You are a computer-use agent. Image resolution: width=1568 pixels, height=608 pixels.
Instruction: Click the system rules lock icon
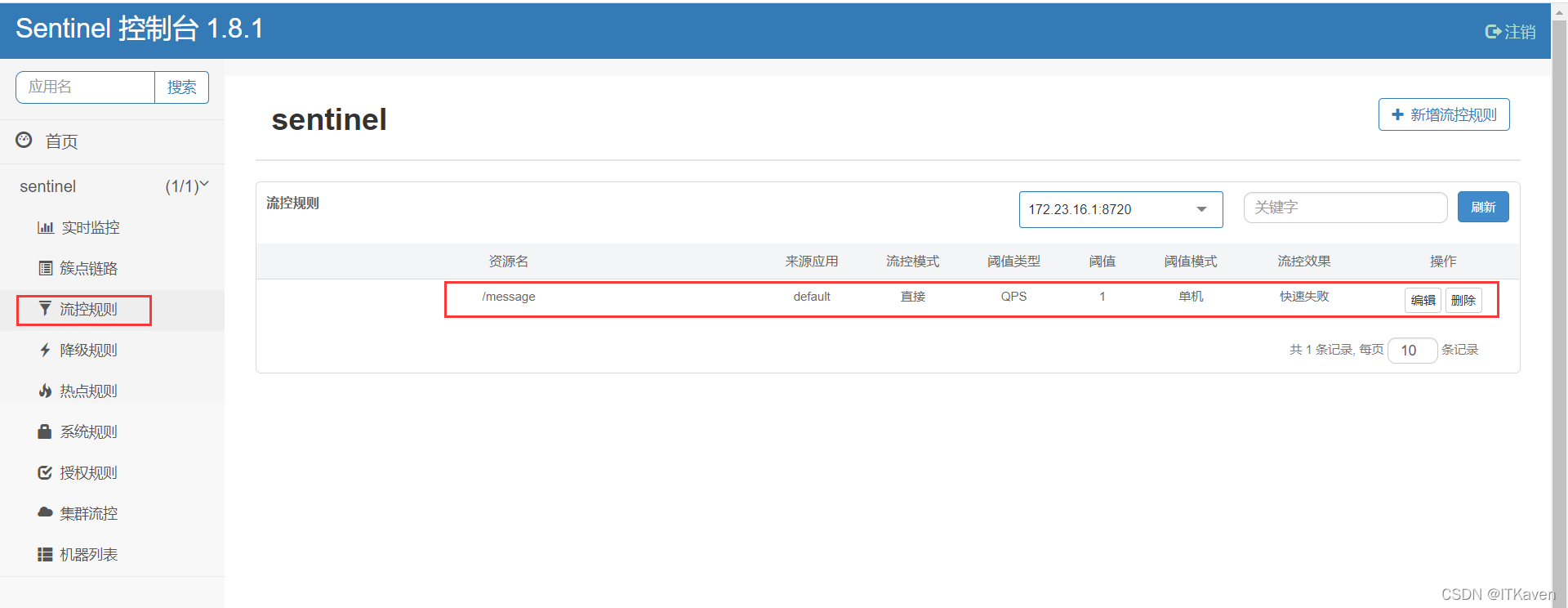click(x=45, y=431)
